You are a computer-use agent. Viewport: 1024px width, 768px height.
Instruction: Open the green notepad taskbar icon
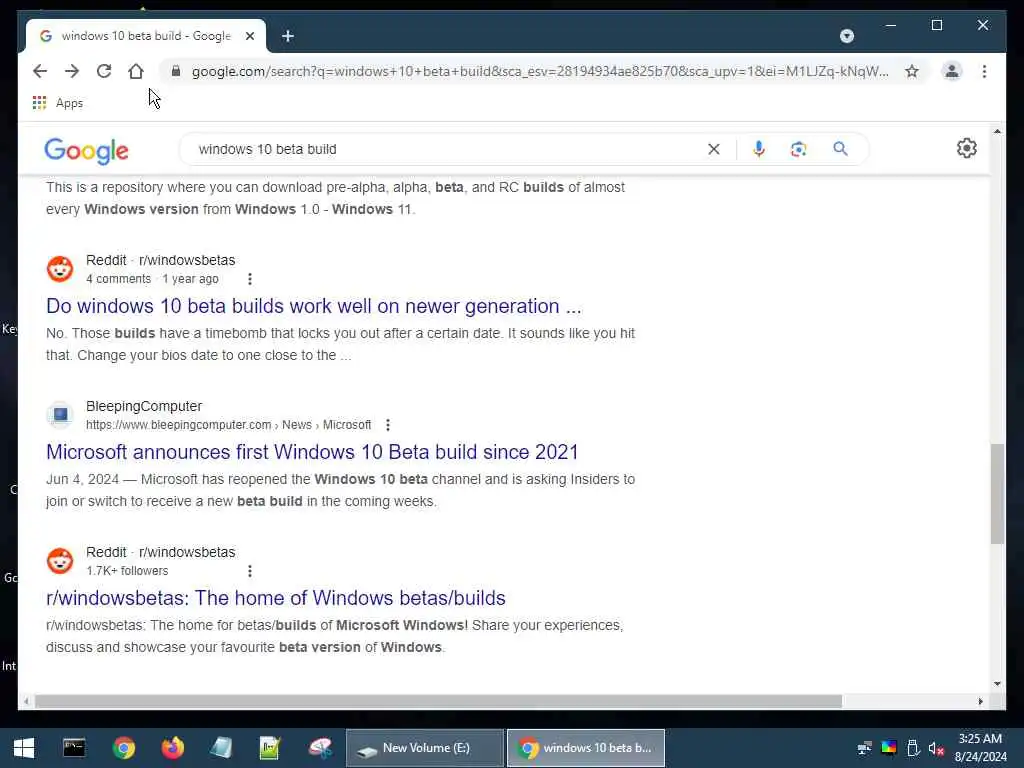click(x=270, y=748)
